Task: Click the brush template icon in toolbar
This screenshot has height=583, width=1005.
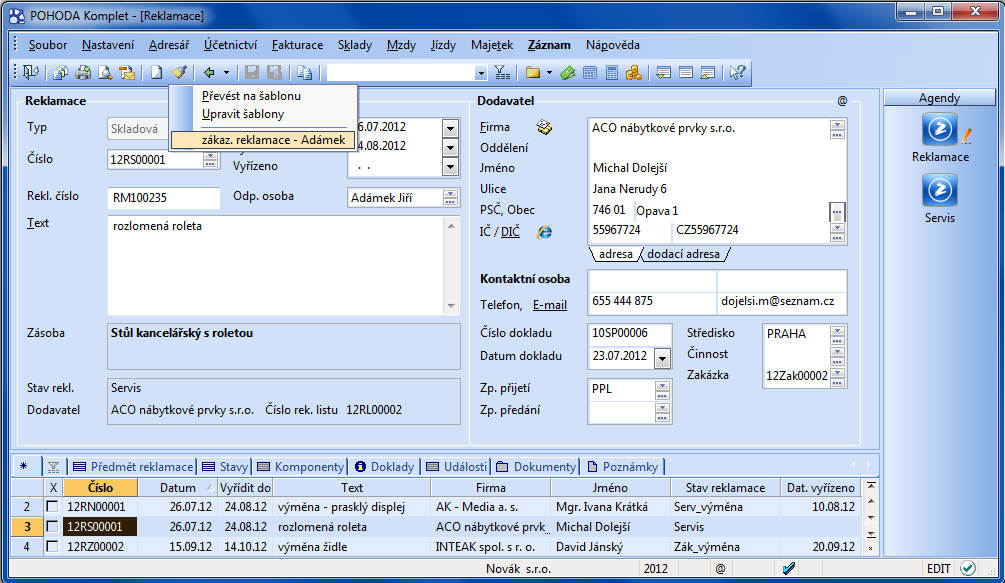Action: [179, 72]
